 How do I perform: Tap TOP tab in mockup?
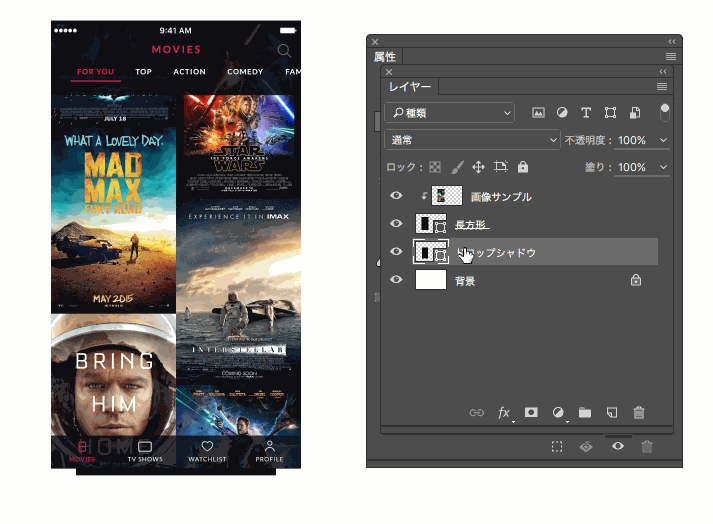coord(143,72)
